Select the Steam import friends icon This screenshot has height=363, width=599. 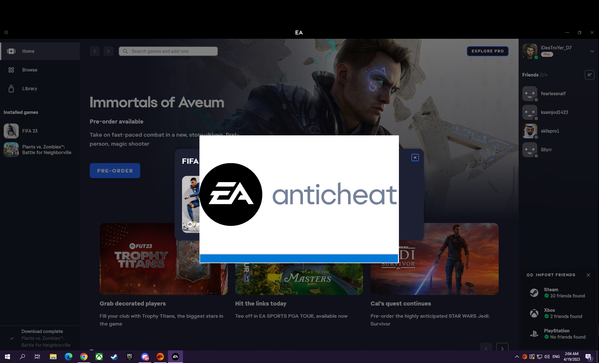534,293
